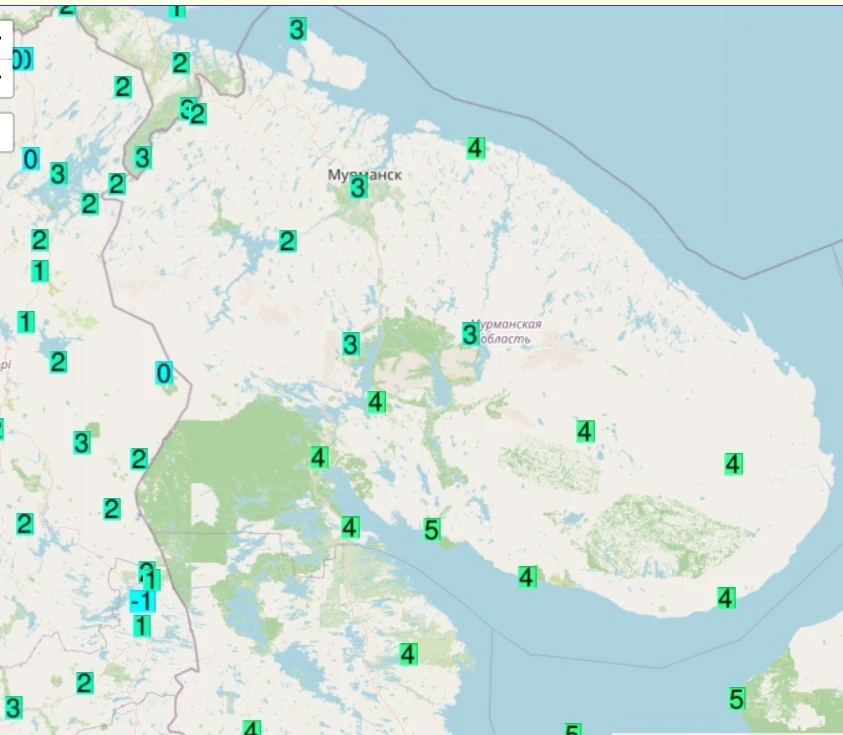
Task: Click the cyan 0 marker near the border line
Action: (164, 373)
